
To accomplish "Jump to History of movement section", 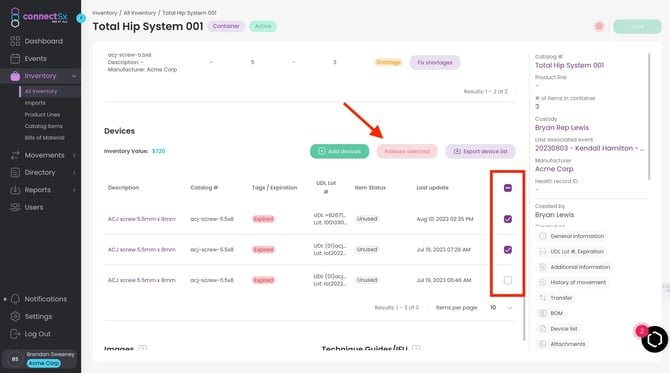I will click(573, 282).
